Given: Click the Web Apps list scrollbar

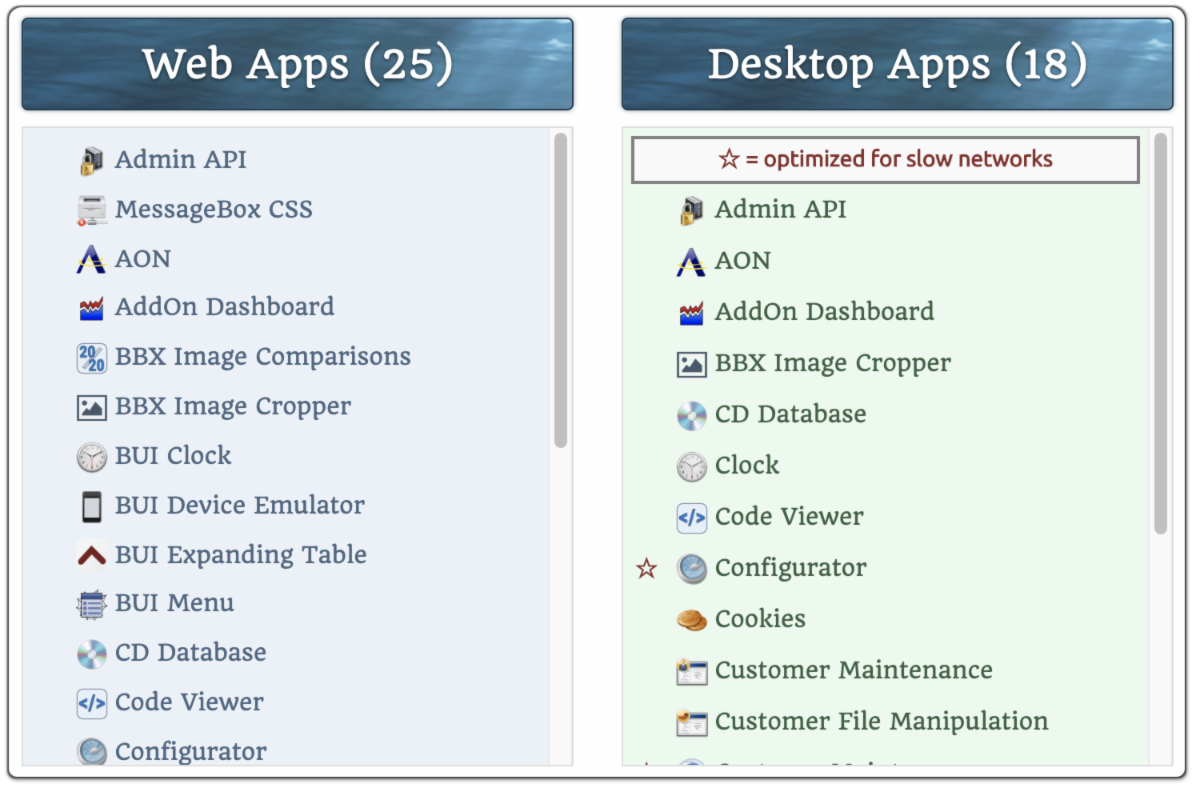Looking at the screenshot, I should pyautogui.click(x=561, y=290).
